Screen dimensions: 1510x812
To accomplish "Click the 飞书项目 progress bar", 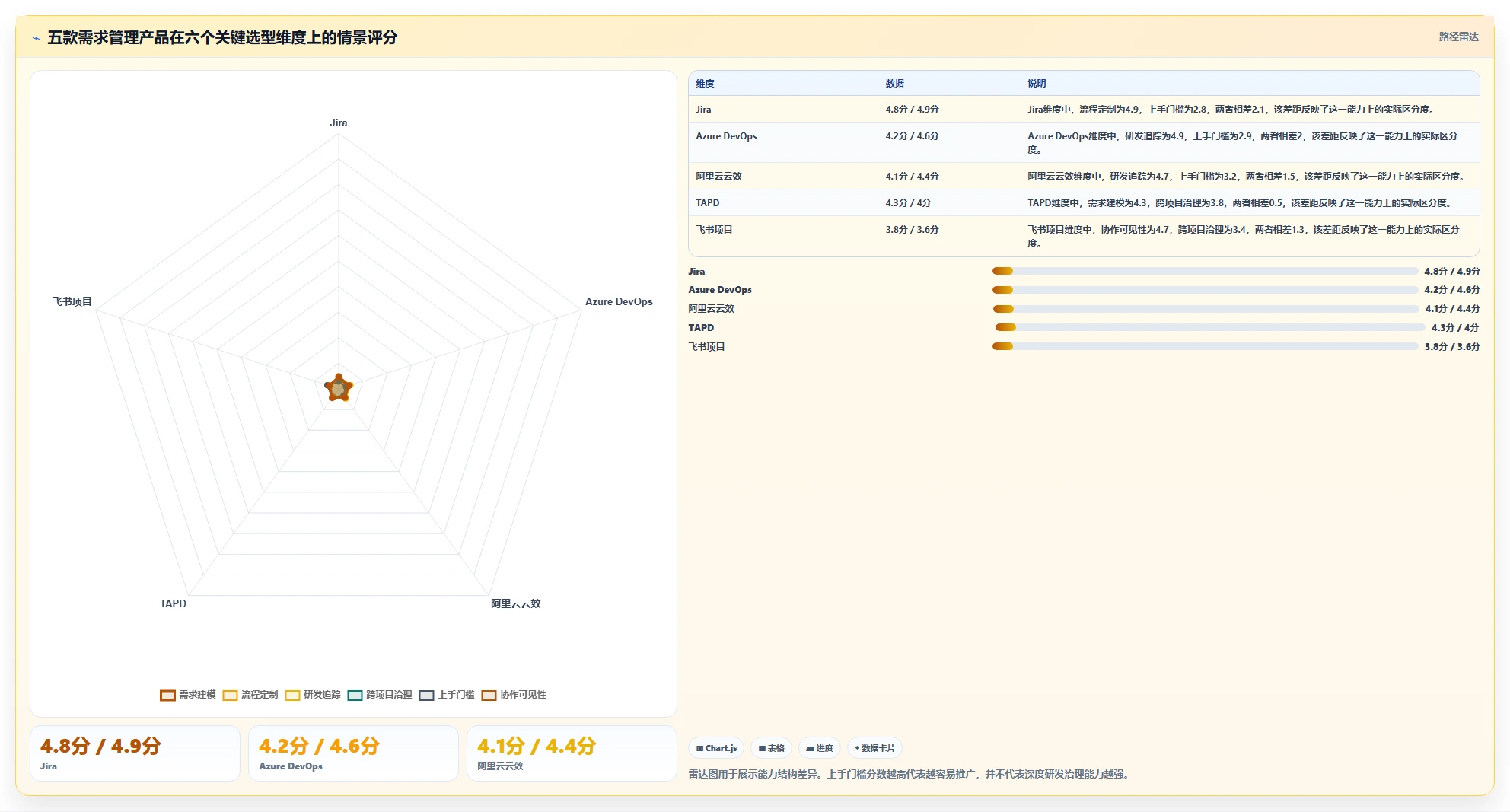I will click(1205, 346).
